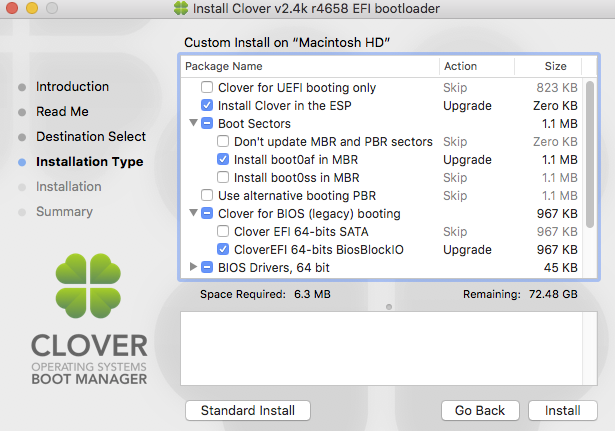This screenshot has height=431, width=615.
Task: Toggle Clover for BIOS (legacy) booting checkbox
Action: pos(207,213)
